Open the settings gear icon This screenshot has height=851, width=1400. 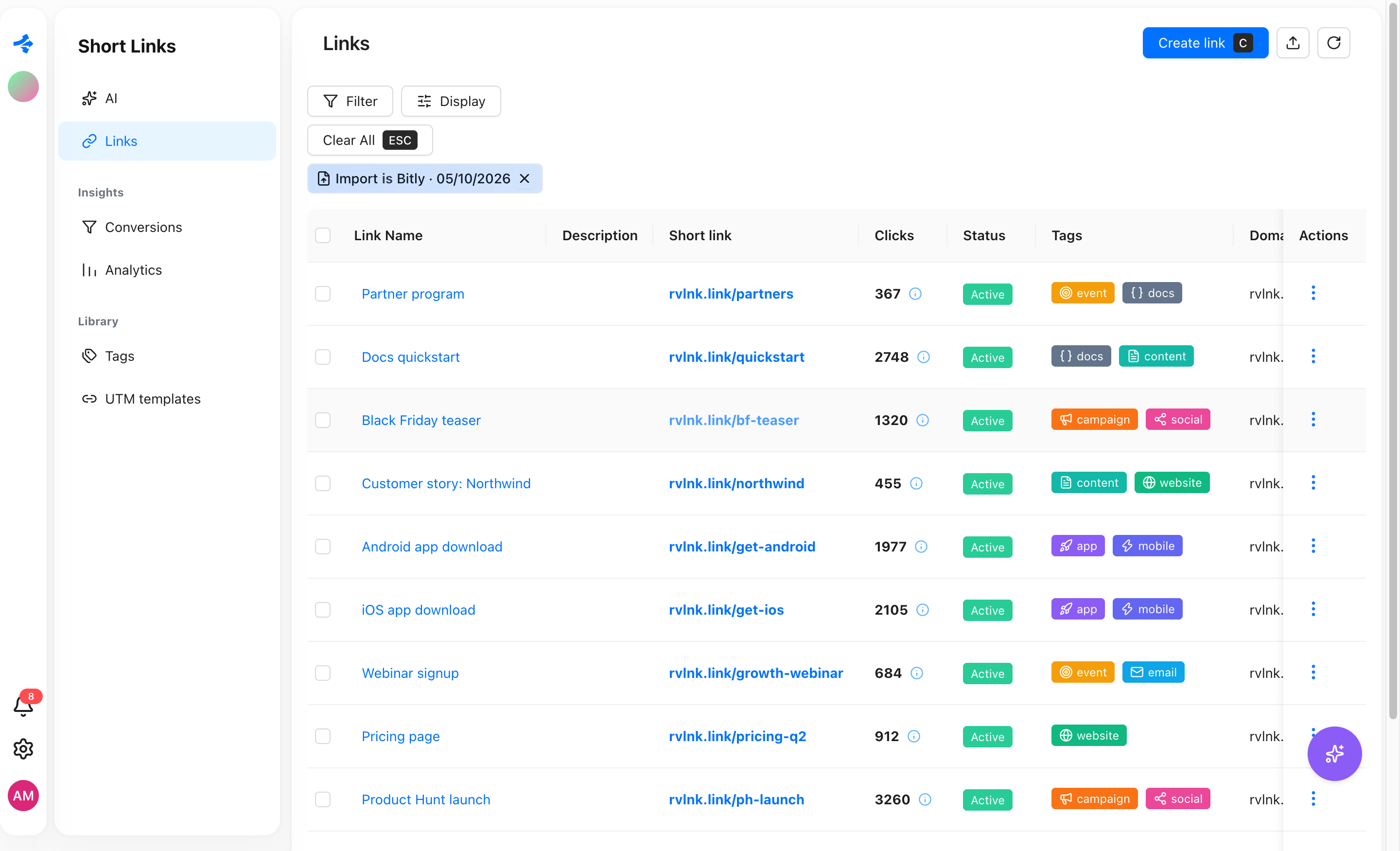click(23, 749)
